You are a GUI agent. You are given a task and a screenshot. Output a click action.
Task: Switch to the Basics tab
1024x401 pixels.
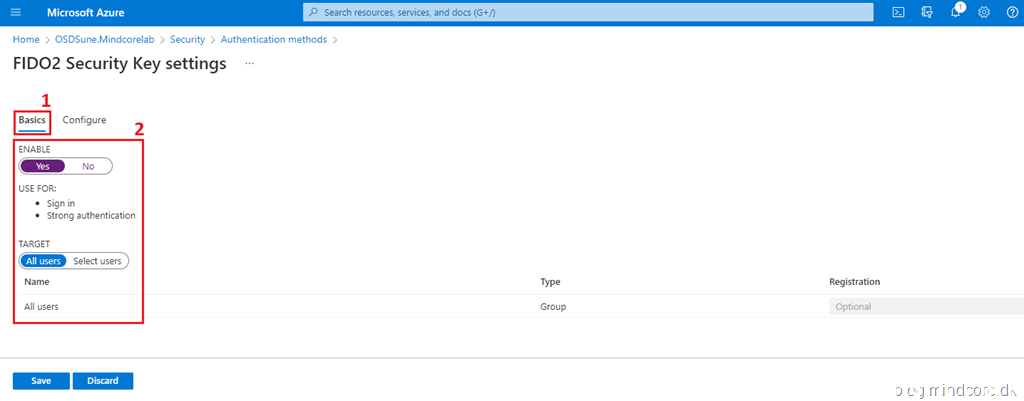click(32, 120)
